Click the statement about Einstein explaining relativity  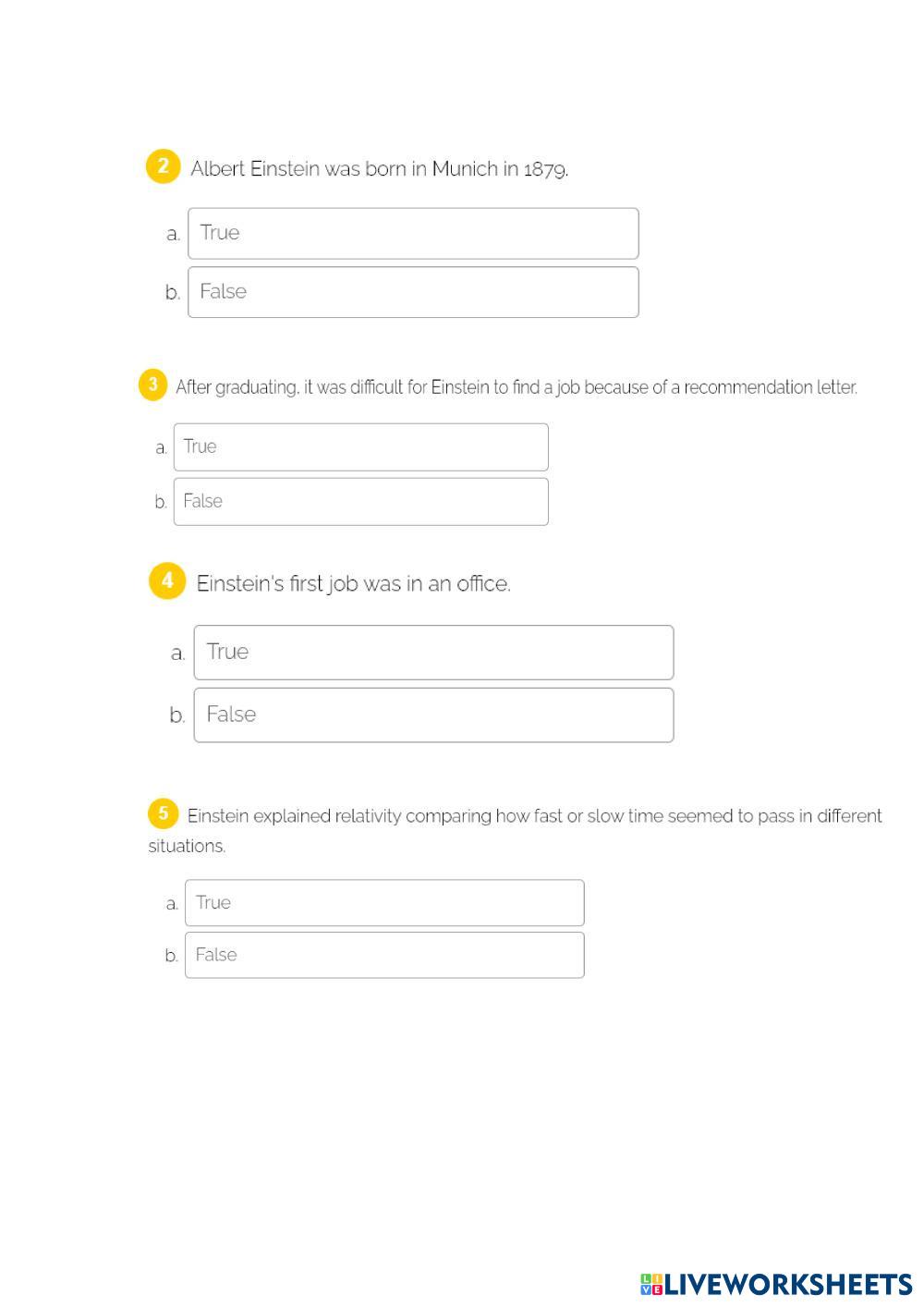(x=534, y=816)
